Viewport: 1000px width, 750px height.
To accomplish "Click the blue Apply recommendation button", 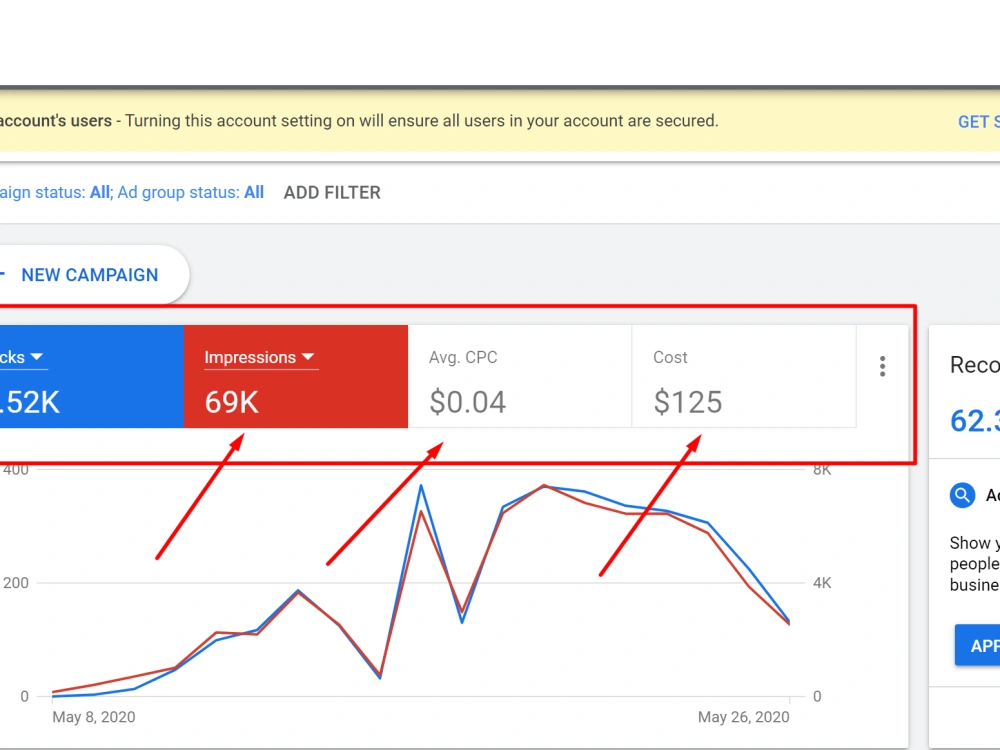I will click(978, 645).
